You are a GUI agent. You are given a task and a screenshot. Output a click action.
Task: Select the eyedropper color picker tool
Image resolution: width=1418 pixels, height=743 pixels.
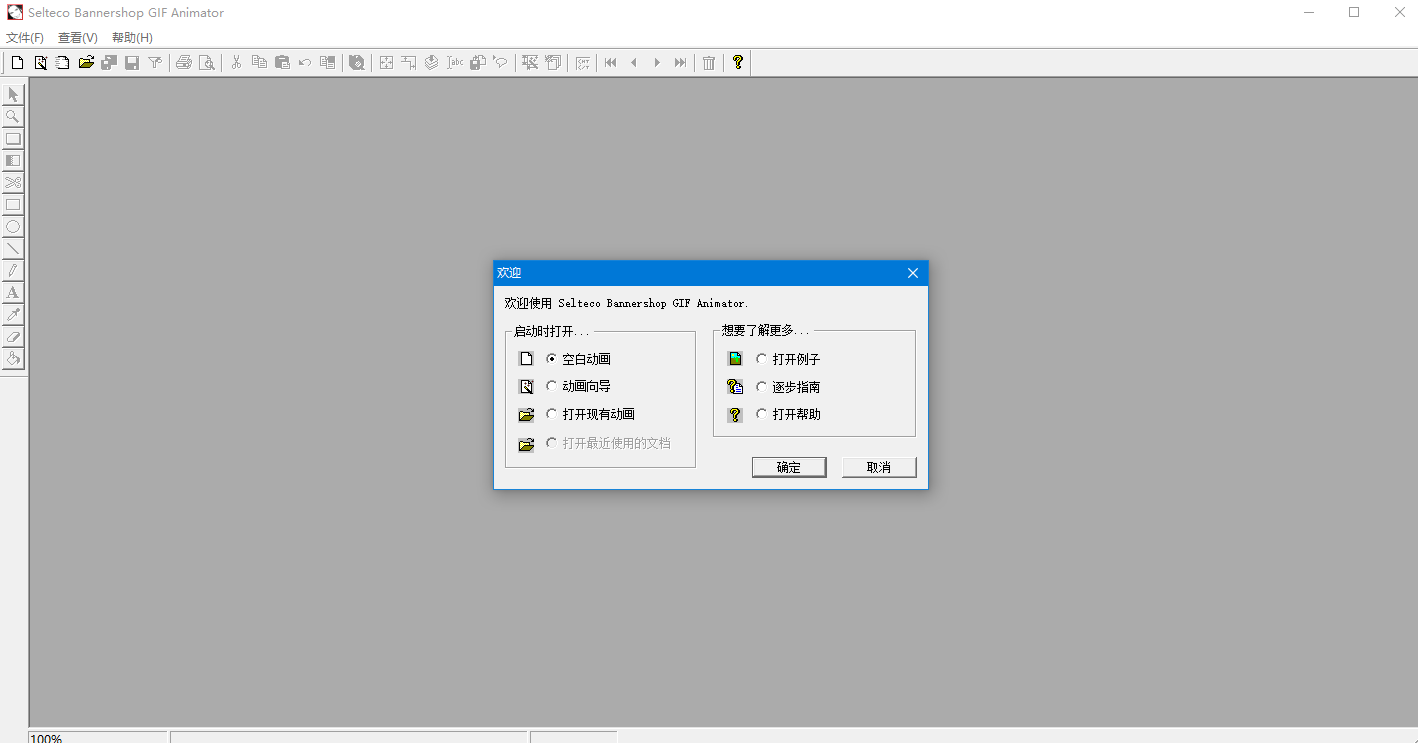click(13, 315)
